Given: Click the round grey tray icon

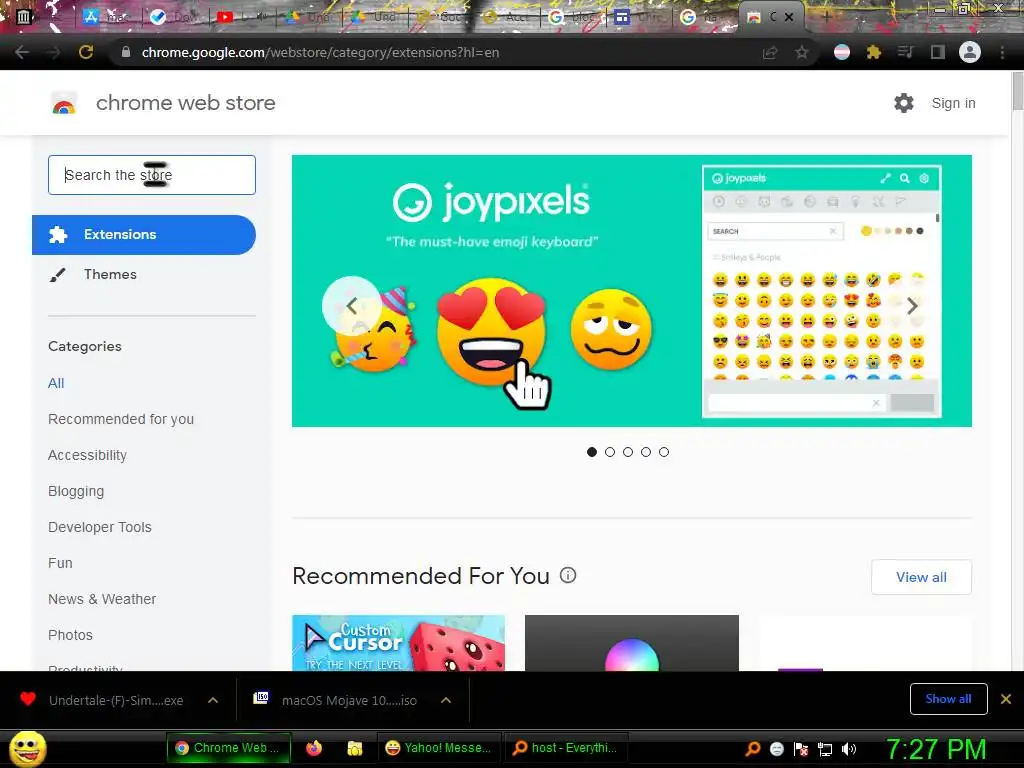Looking at the screenshot, I should [776, 748].
